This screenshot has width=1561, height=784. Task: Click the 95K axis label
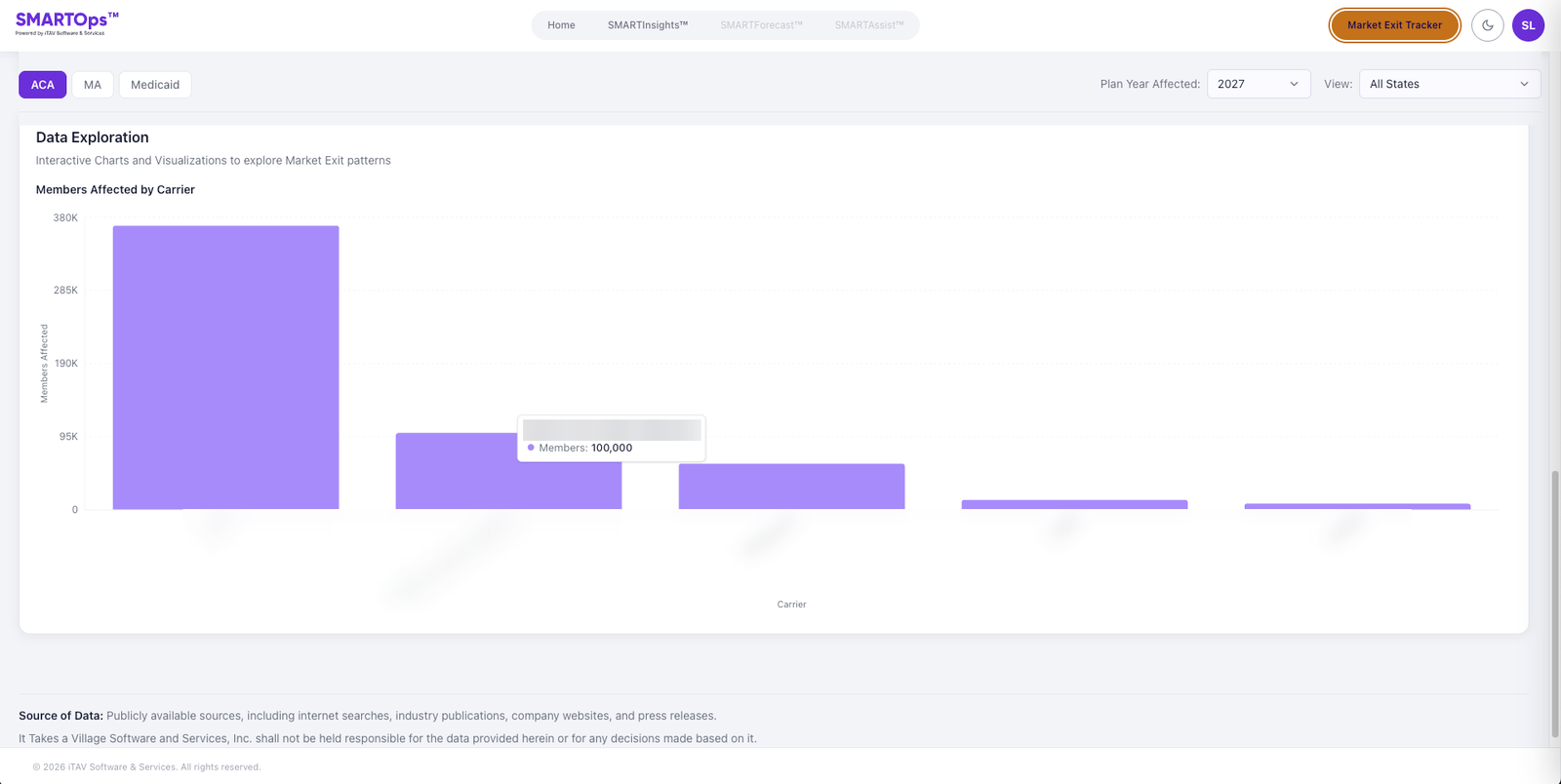point(68,437)
